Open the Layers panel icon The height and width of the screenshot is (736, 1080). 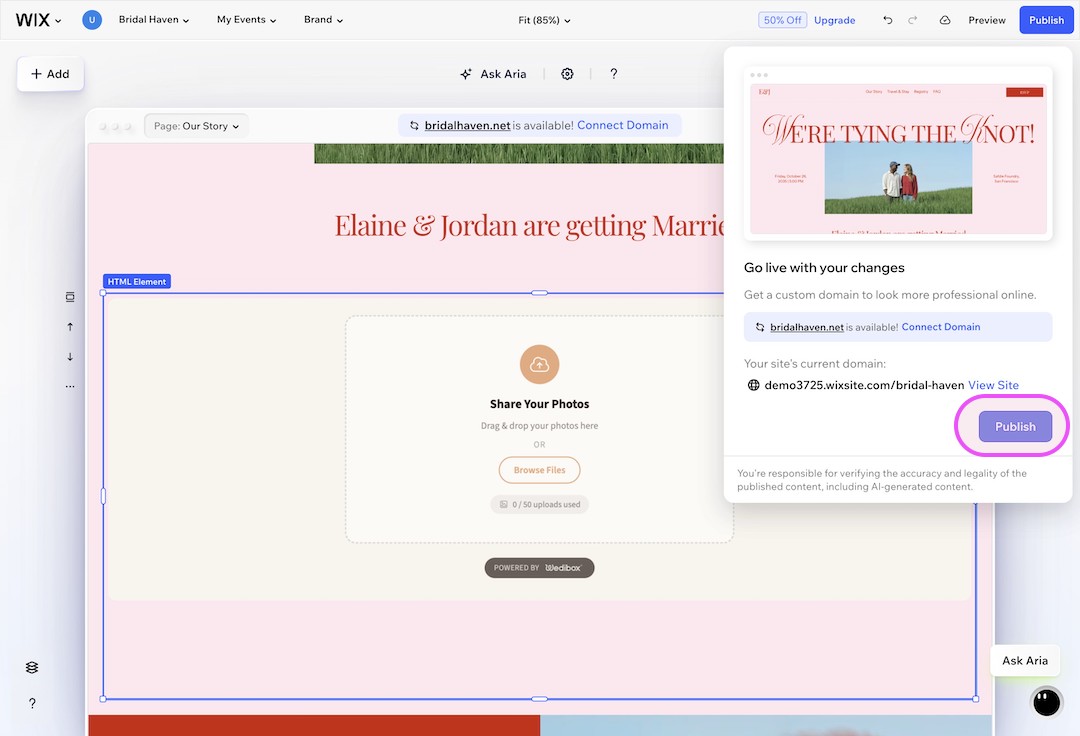coord(31,666)
